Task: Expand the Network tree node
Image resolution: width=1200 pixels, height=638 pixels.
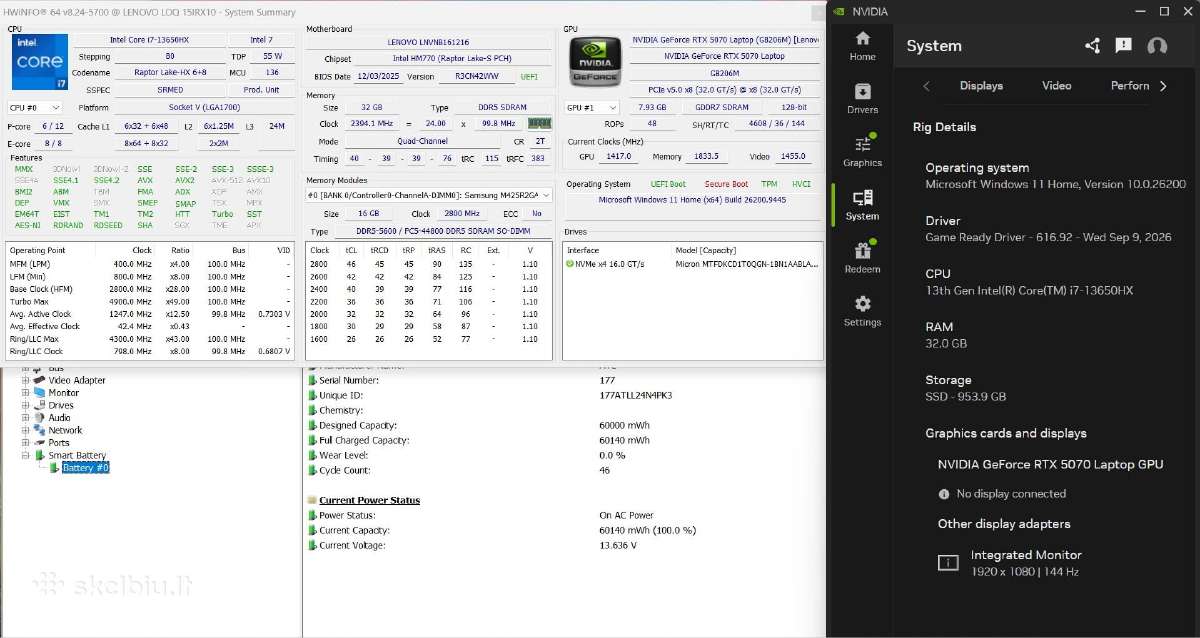Action: (26, 430)
